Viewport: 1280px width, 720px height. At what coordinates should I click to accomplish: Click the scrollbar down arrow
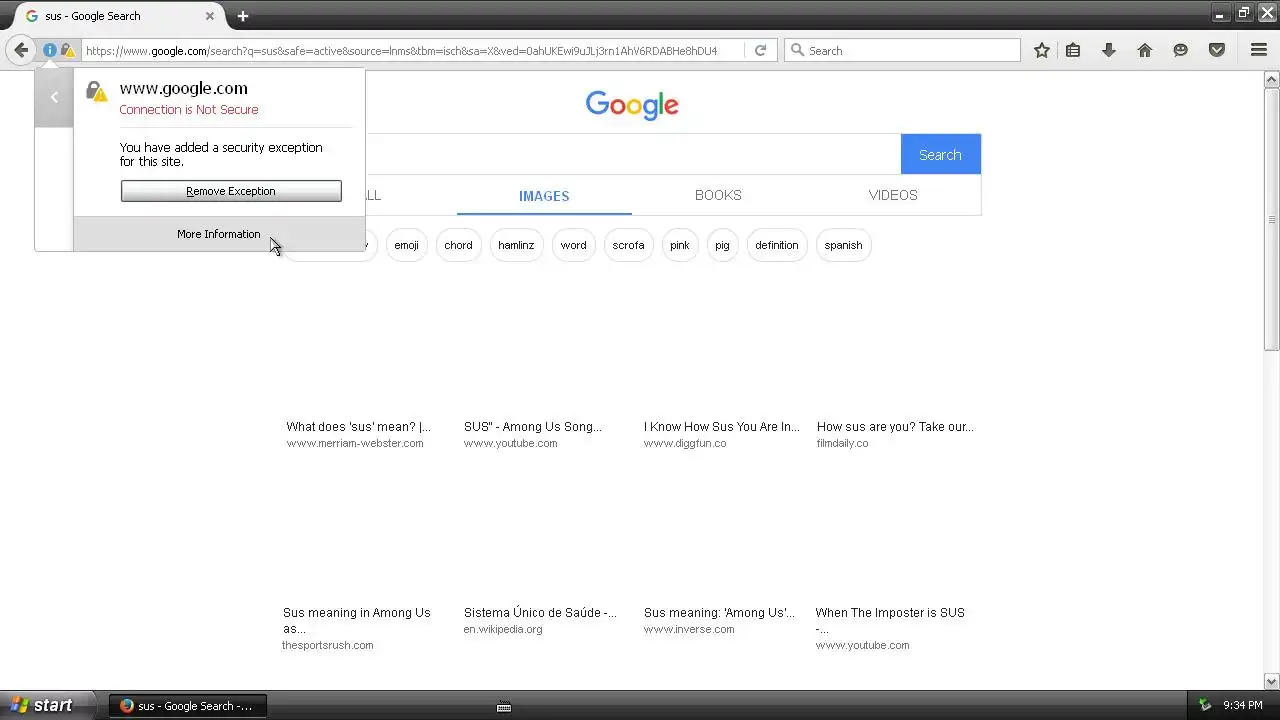(1271, 681)
